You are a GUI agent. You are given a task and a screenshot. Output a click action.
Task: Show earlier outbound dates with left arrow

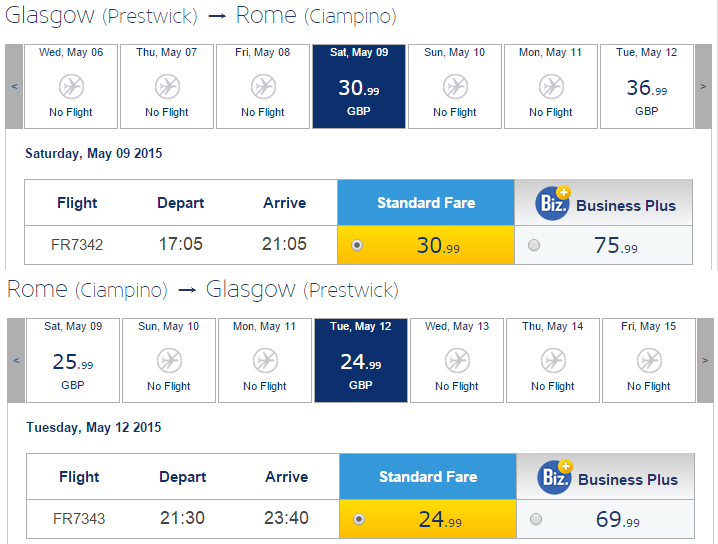[14, 86]
